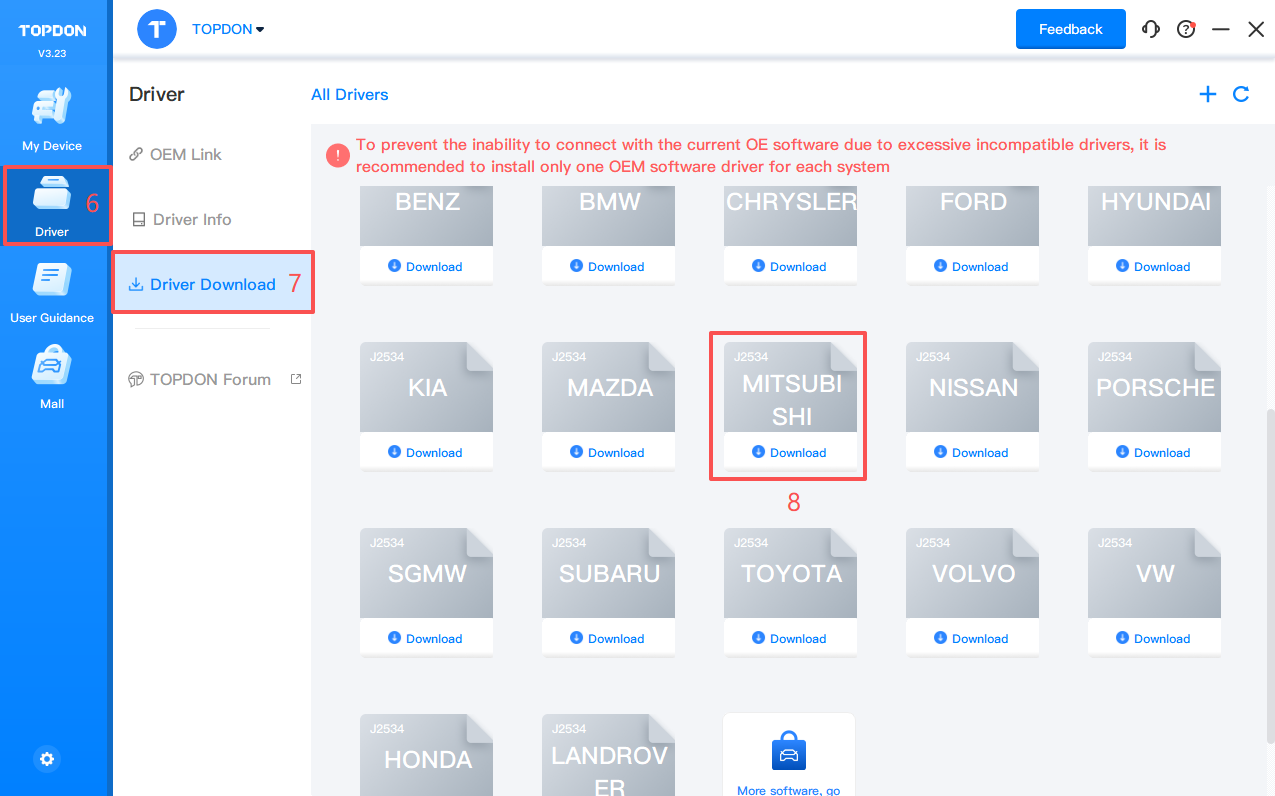Open settings gear at bottom left
Image resolution: width=1275 pixels, height=796 pixels.
[x=47, y=759]
